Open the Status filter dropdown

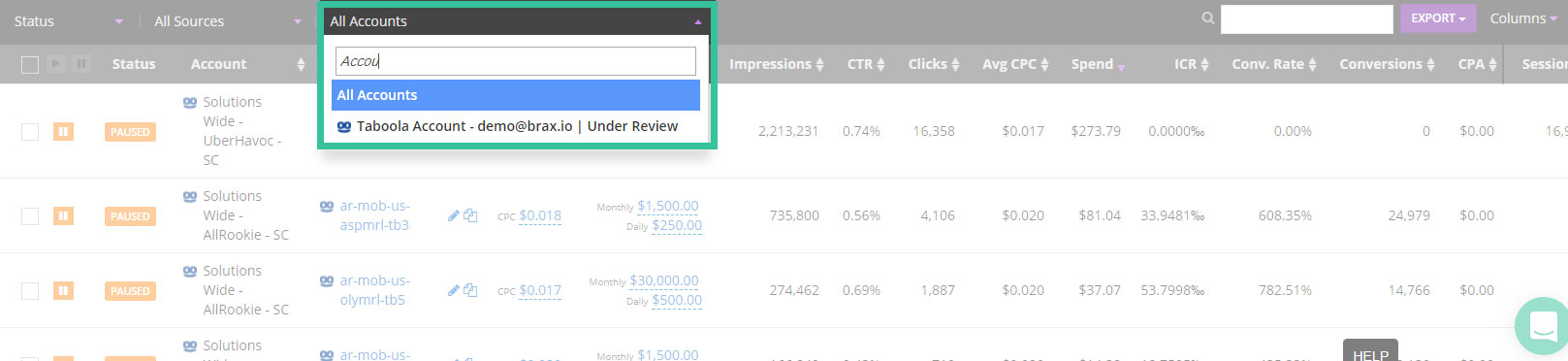coord(68,21)
